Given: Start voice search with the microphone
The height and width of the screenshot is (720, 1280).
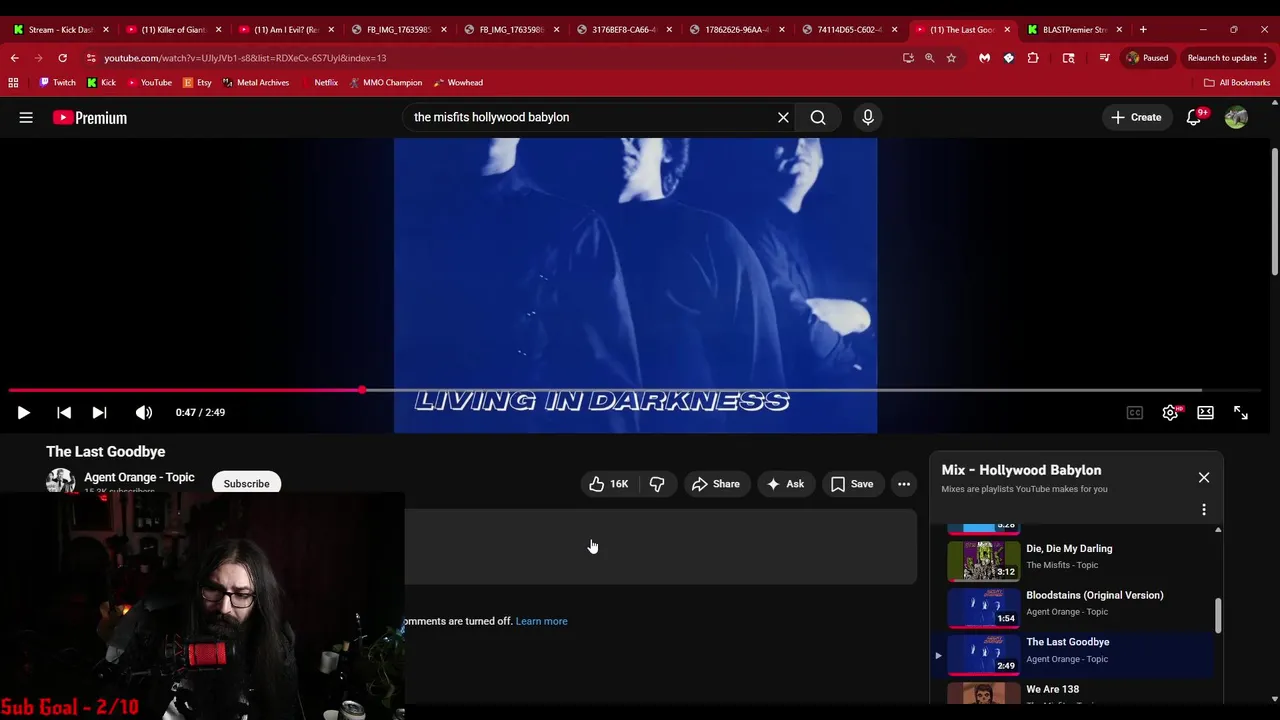Looking at the screenshot, I should point(868,118).
